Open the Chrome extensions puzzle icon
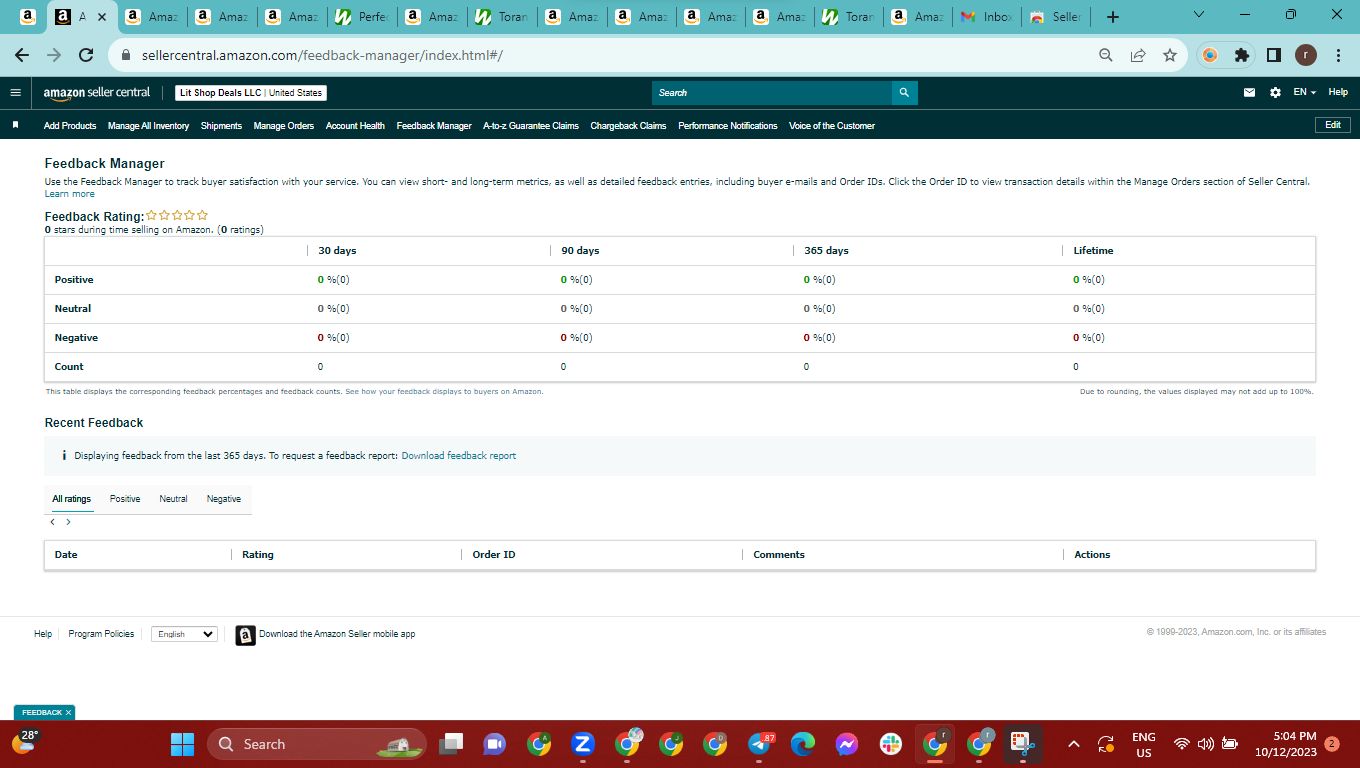1360x768 pixels. coord(1242,55)
